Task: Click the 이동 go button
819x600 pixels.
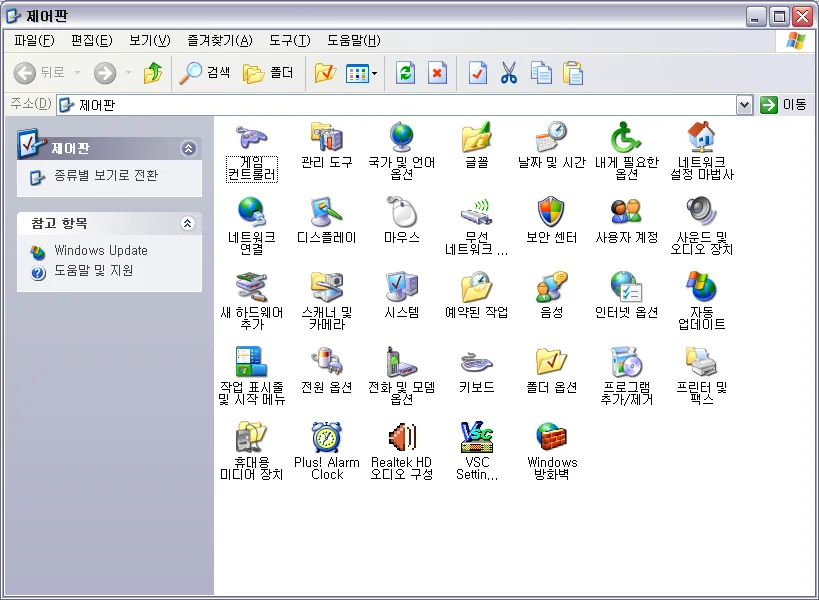Action: coord(783,105)
